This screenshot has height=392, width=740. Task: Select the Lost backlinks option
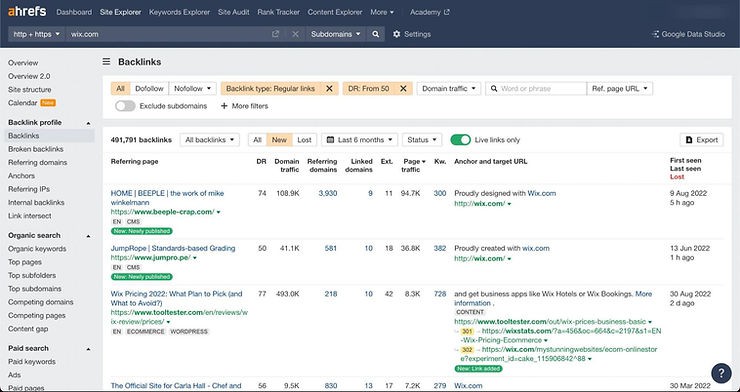pyautogui.click(x=304, y=140)
